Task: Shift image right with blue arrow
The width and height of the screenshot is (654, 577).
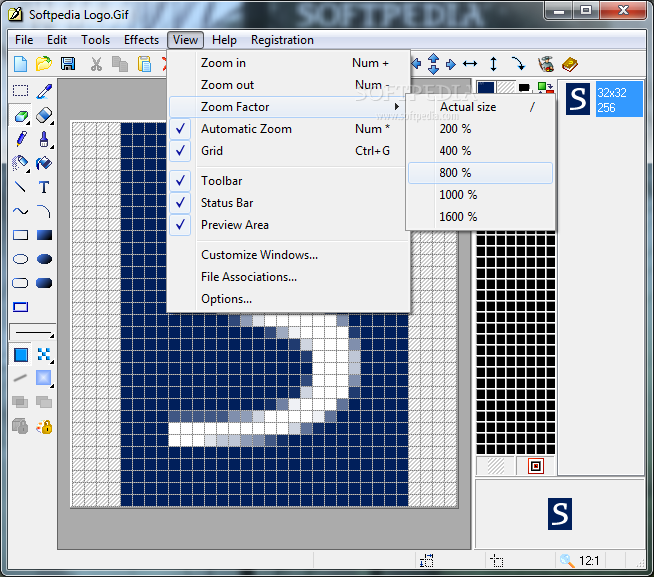Action: tap(451, 64)
